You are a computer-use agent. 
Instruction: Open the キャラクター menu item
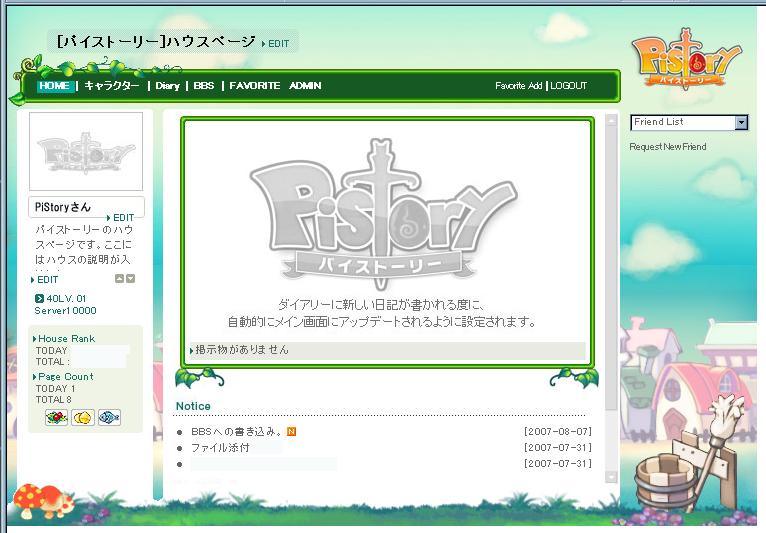tap(112, 86)
